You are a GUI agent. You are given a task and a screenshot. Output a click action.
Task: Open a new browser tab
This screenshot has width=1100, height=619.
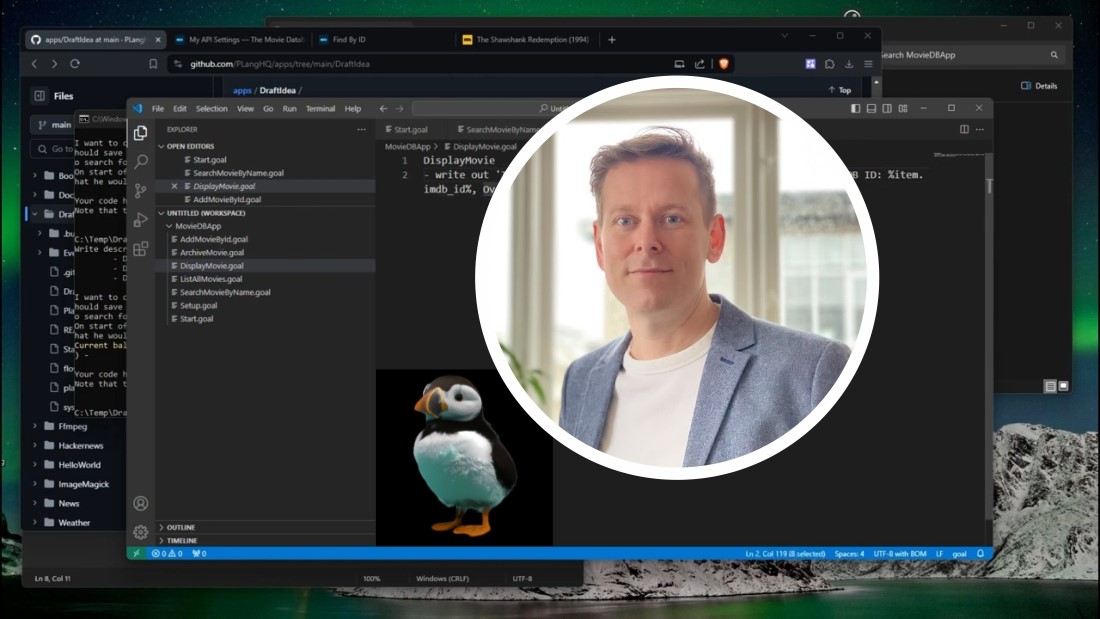[x=612, y=40]
